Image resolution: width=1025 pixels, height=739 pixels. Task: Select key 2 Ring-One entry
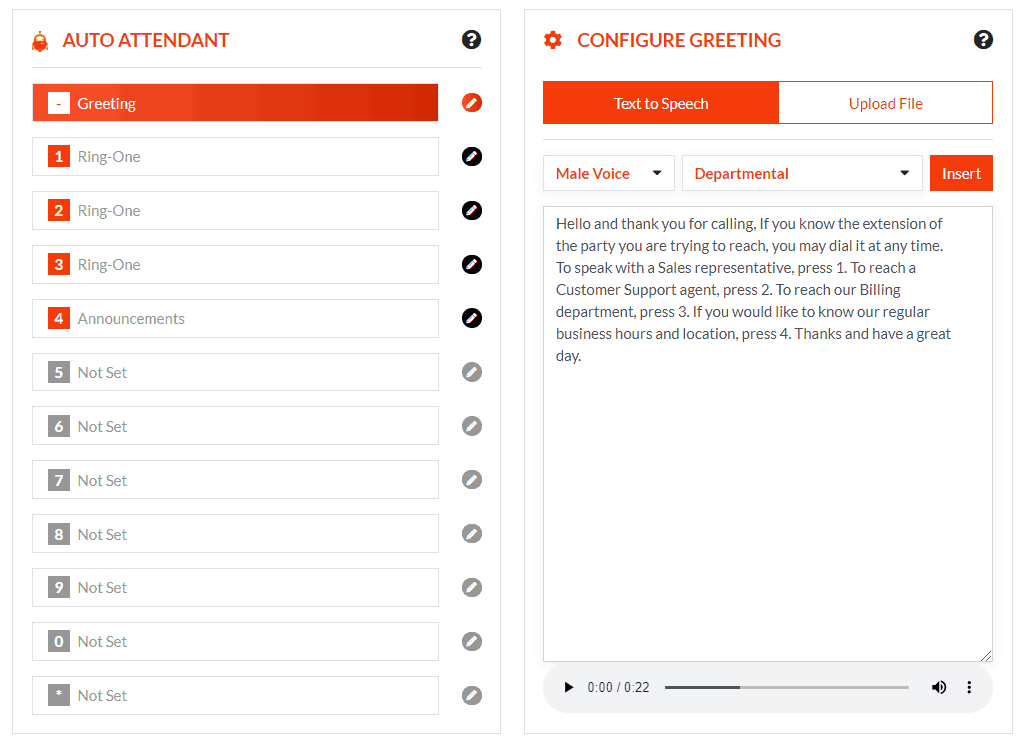click(x=235, y=211)
